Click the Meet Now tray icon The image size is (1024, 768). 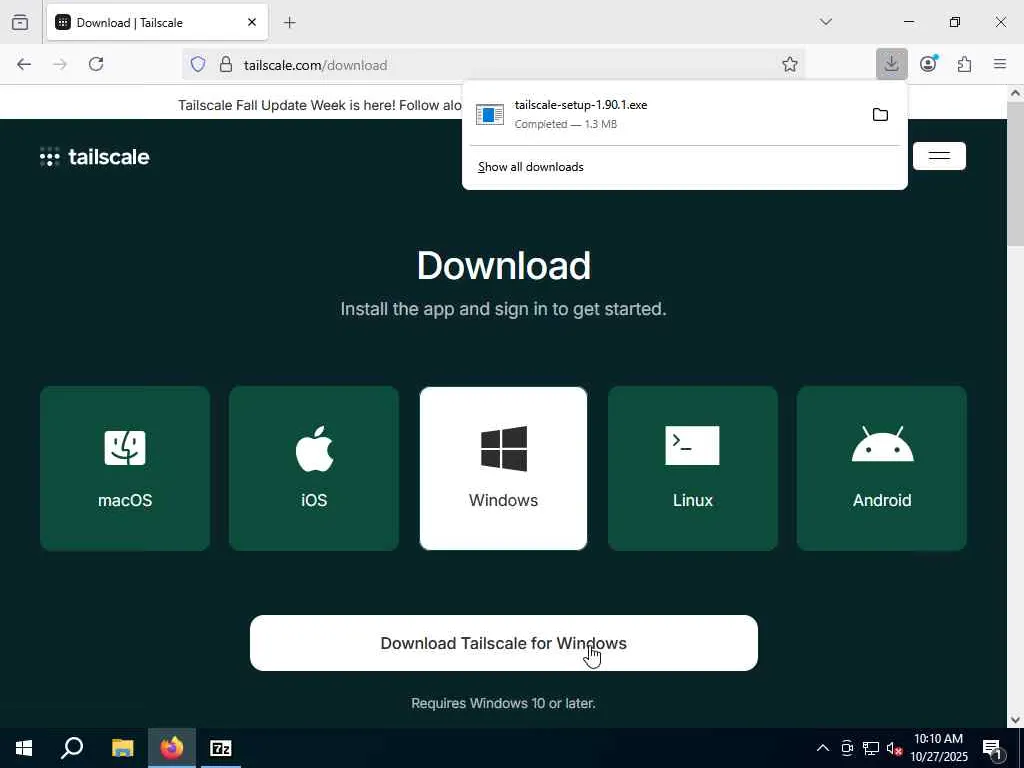(847, 748)
